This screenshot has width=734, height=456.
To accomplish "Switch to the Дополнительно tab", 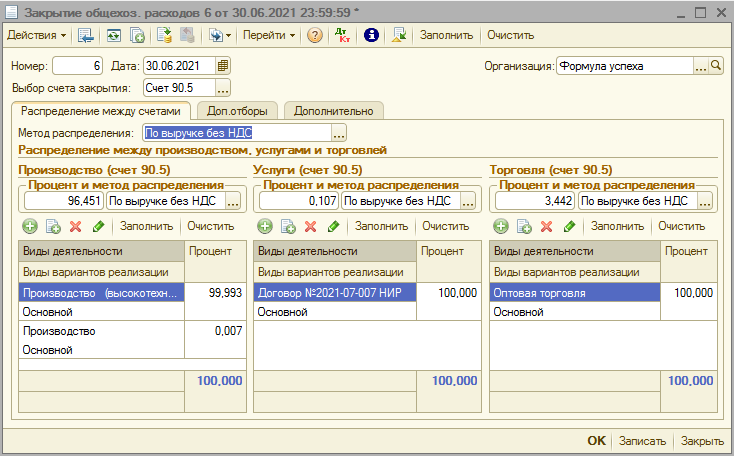I will click(333, 111).
